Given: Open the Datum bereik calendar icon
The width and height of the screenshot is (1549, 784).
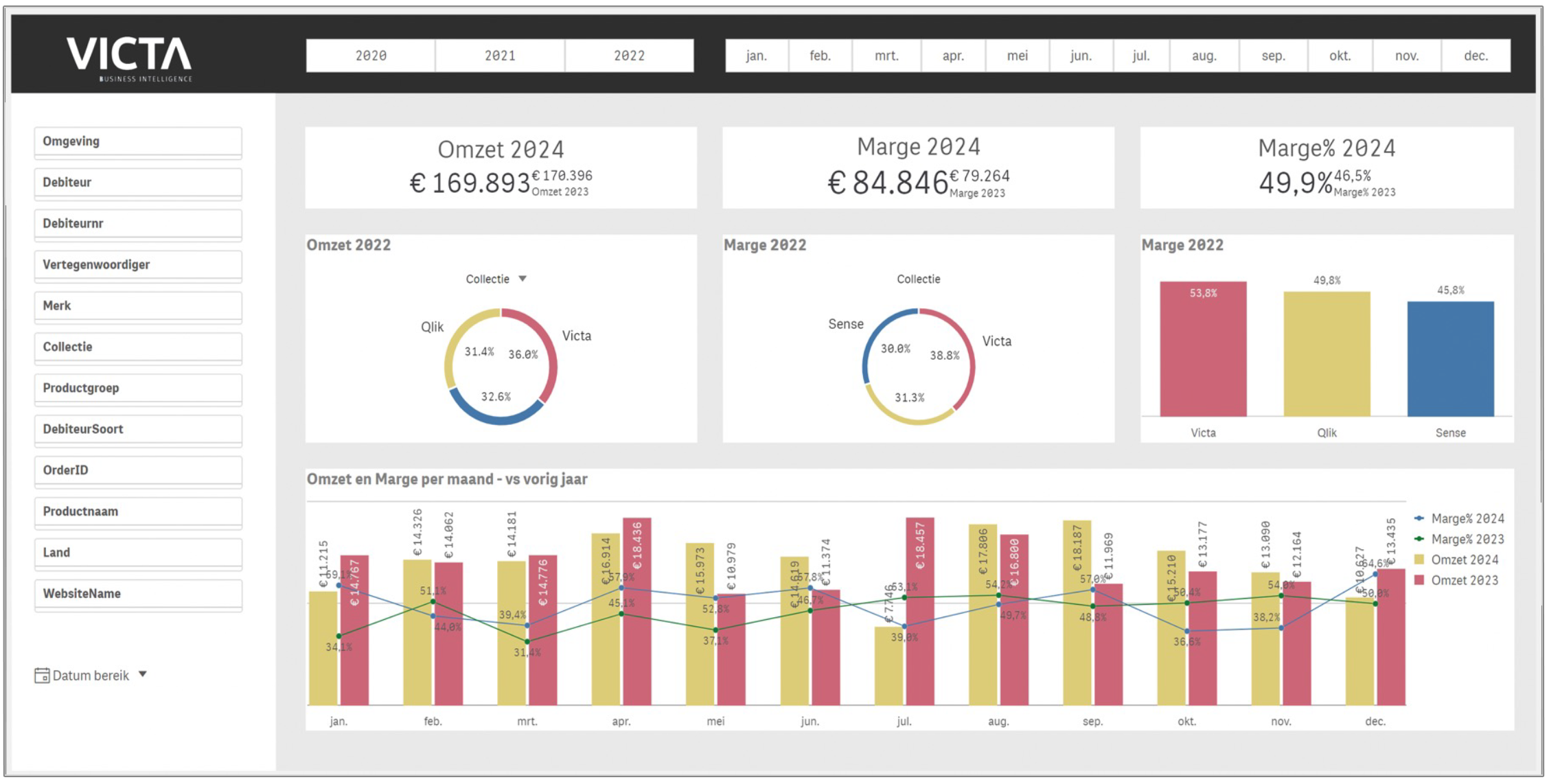Looking at the screenshot, I should [42, 676].
